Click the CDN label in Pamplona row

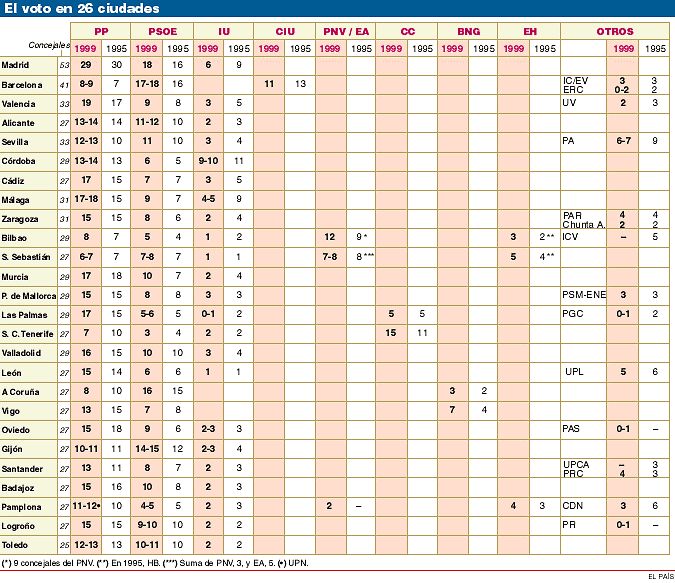572,505
